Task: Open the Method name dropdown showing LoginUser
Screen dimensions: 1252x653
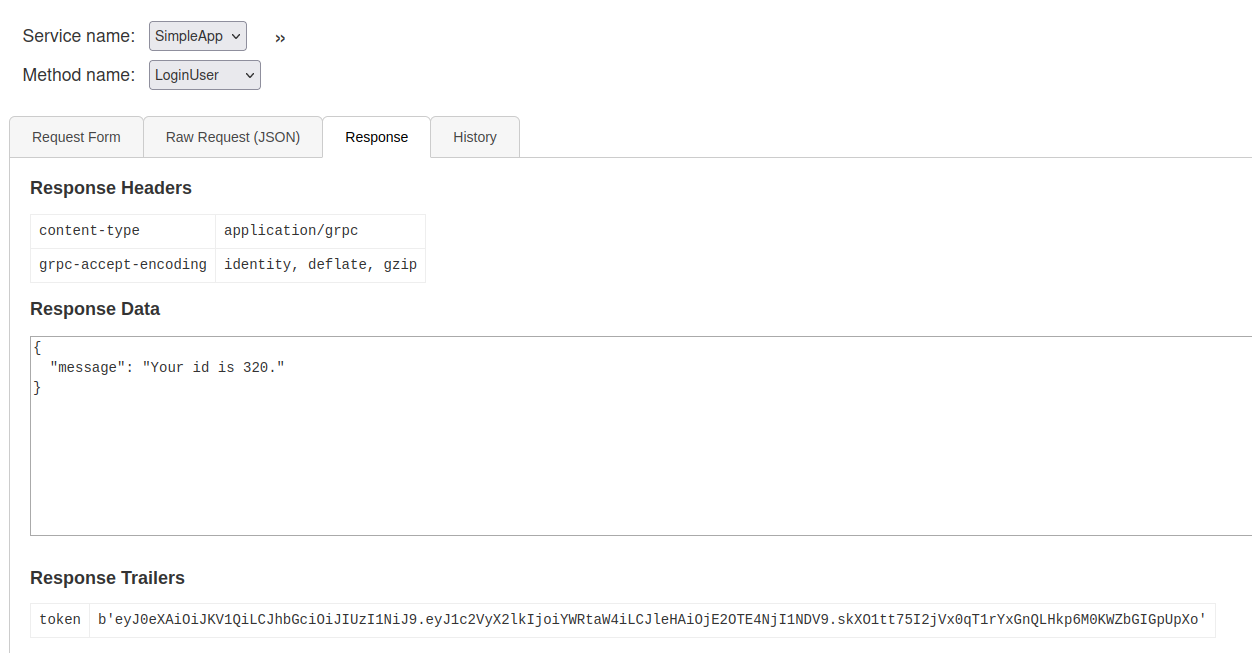Action: click(x=205, y=75)
